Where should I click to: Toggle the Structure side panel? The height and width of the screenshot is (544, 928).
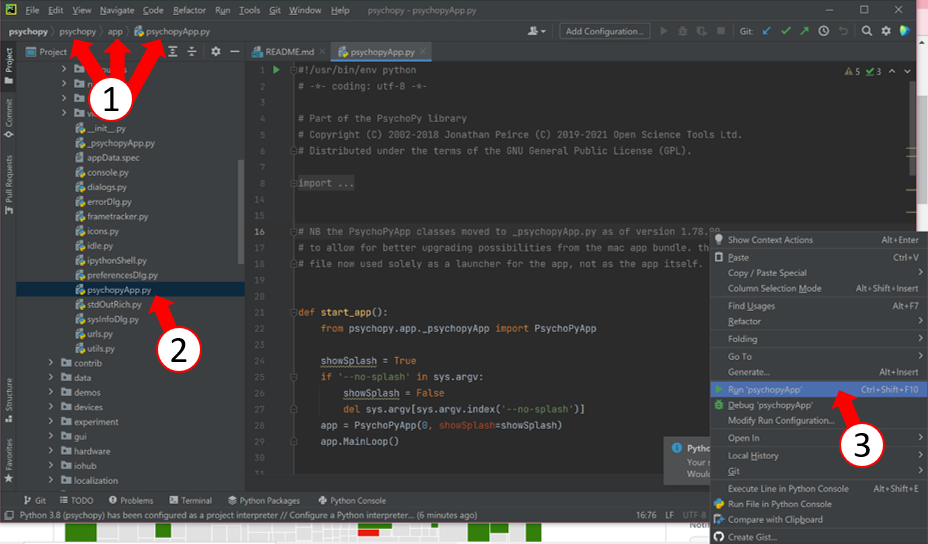coord(9,396)
